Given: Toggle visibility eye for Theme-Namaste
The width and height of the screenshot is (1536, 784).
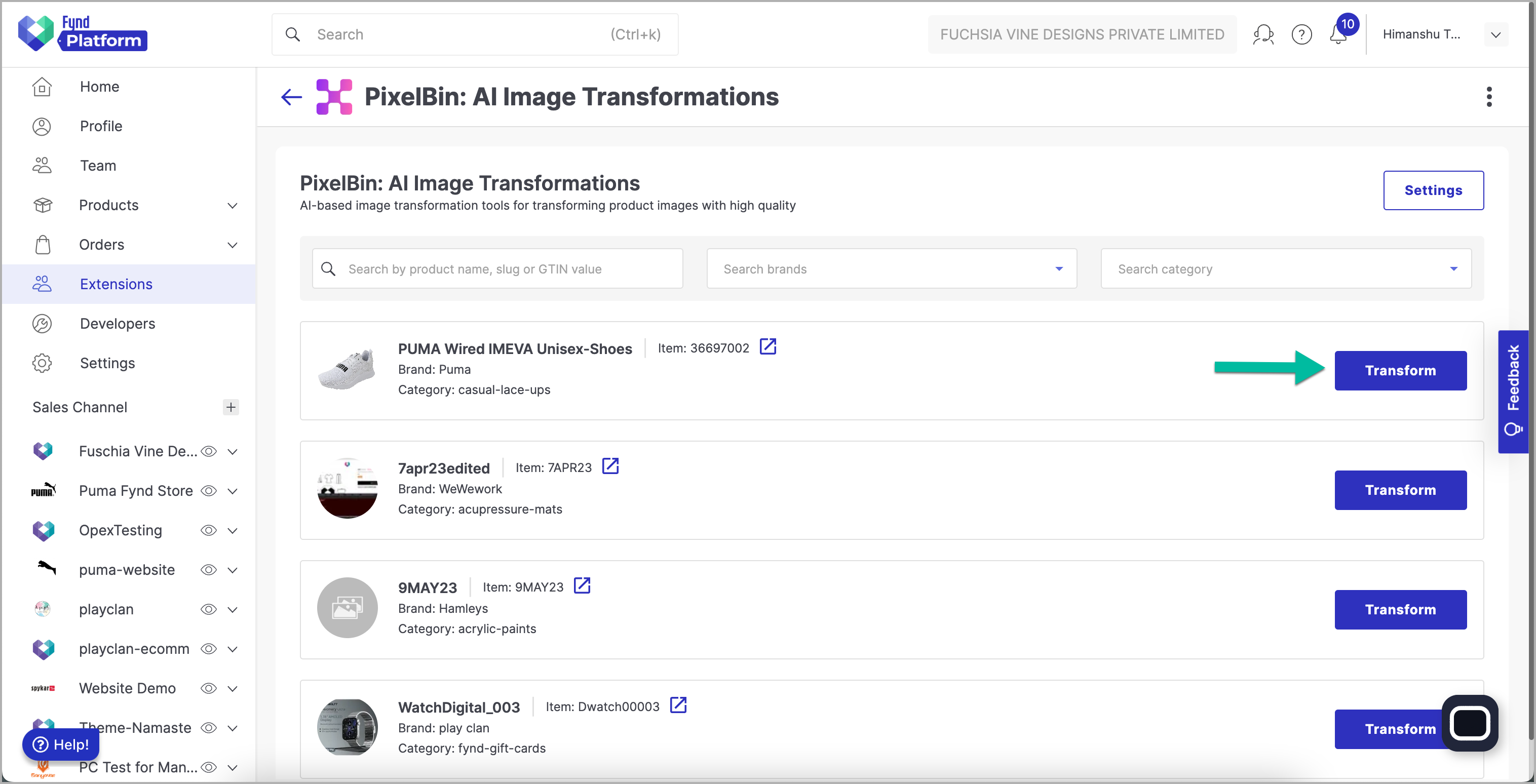Looking at the screenshot, I should tap(208, 728).
